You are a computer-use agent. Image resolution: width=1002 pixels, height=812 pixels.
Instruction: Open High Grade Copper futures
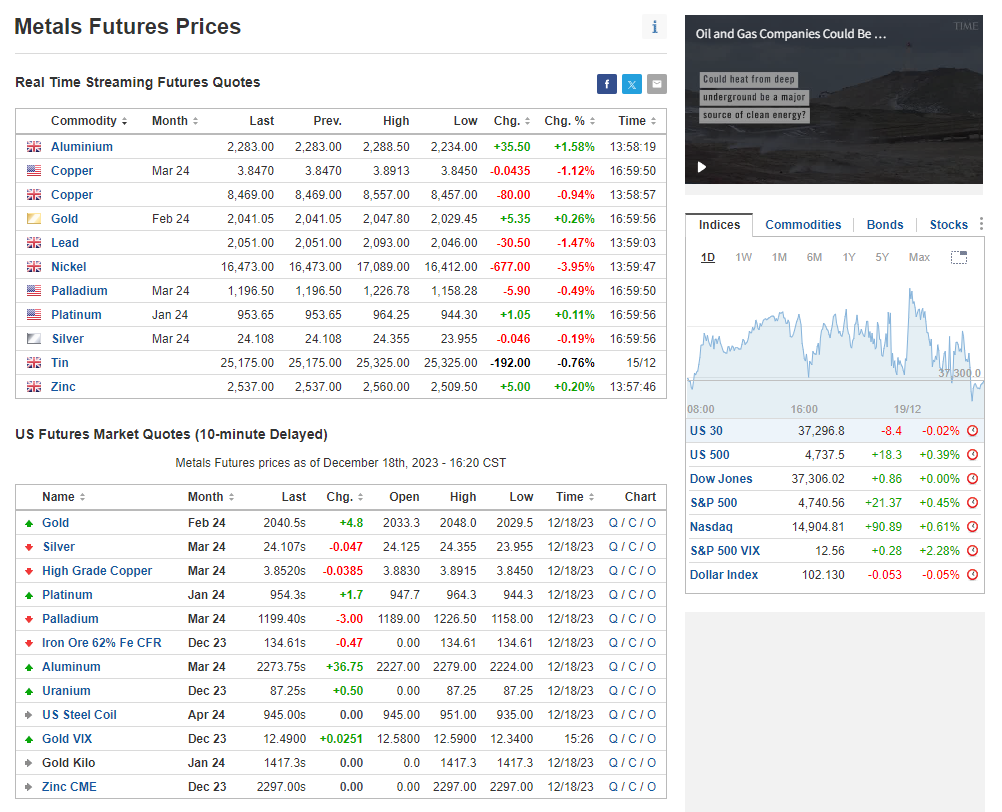click(97, 571)
